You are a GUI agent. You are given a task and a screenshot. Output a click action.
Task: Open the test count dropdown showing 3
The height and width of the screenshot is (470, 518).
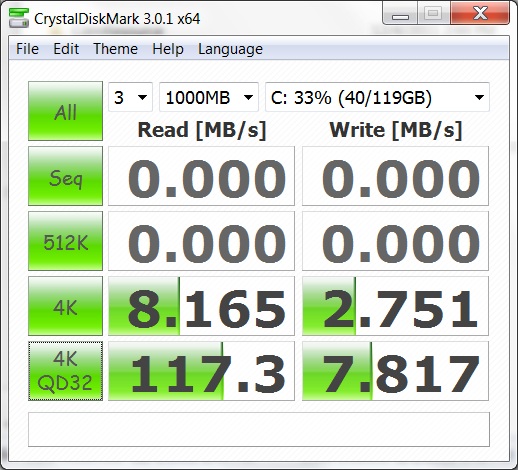coord(130,97)
